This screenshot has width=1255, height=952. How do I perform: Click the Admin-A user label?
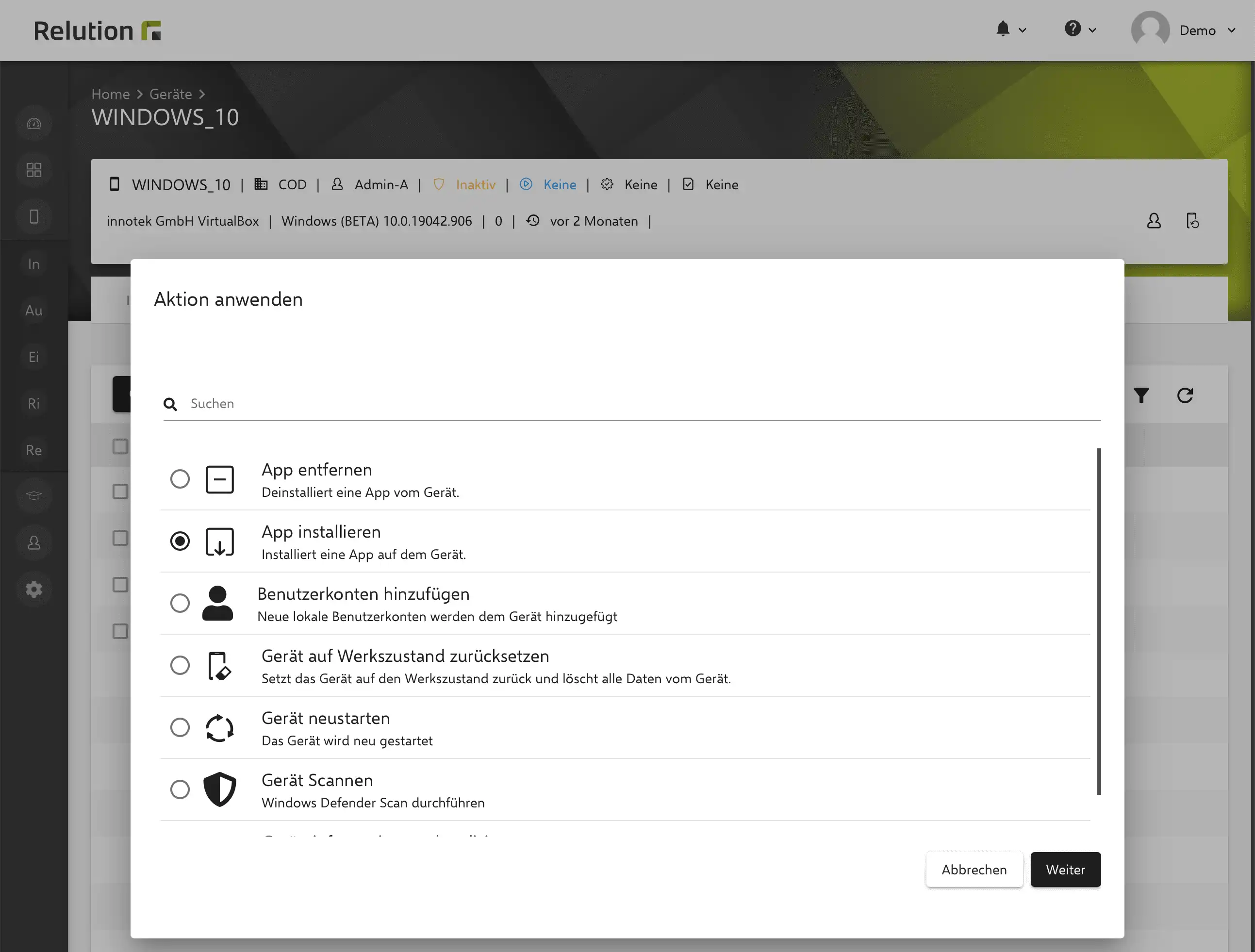[381, 185]
